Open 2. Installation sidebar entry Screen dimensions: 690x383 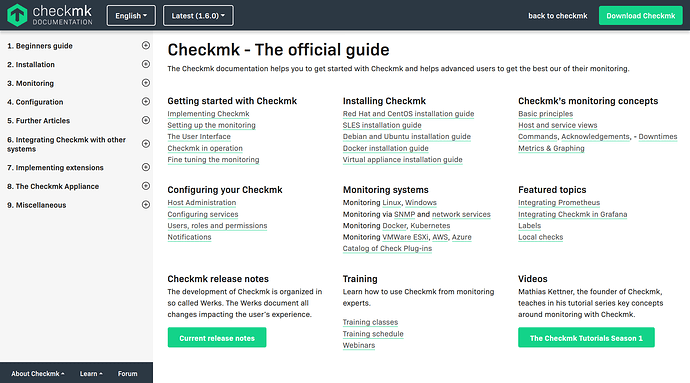(31, 65)
